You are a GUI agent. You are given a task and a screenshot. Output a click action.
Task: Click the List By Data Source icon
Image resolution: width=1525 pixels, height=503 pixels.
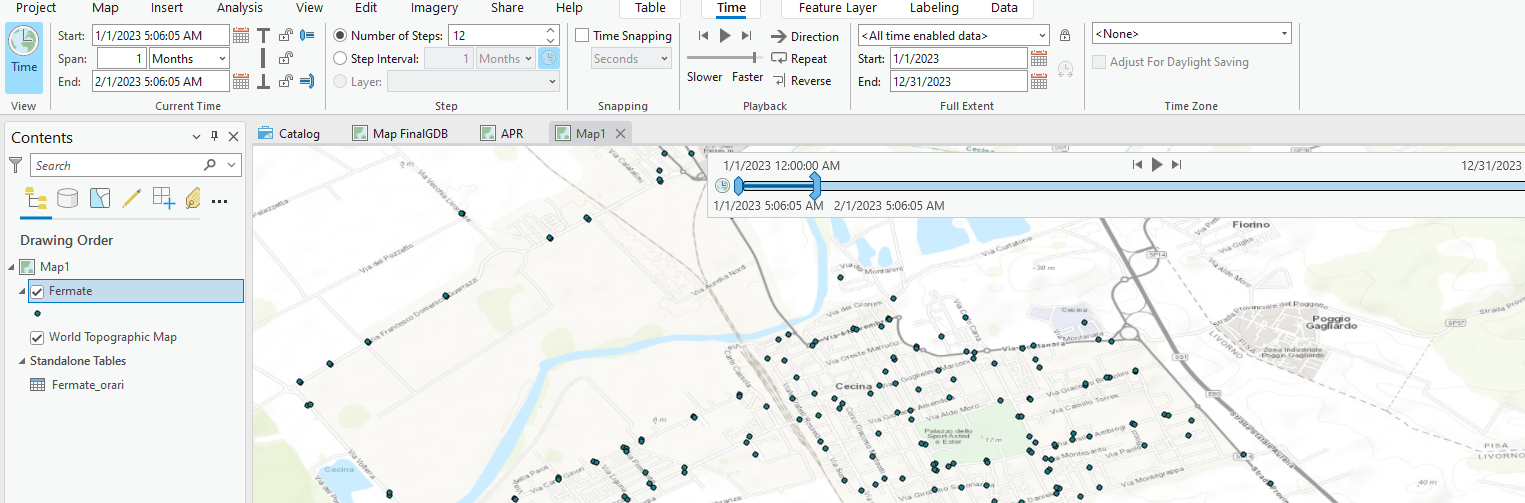[x=68, y=198]
